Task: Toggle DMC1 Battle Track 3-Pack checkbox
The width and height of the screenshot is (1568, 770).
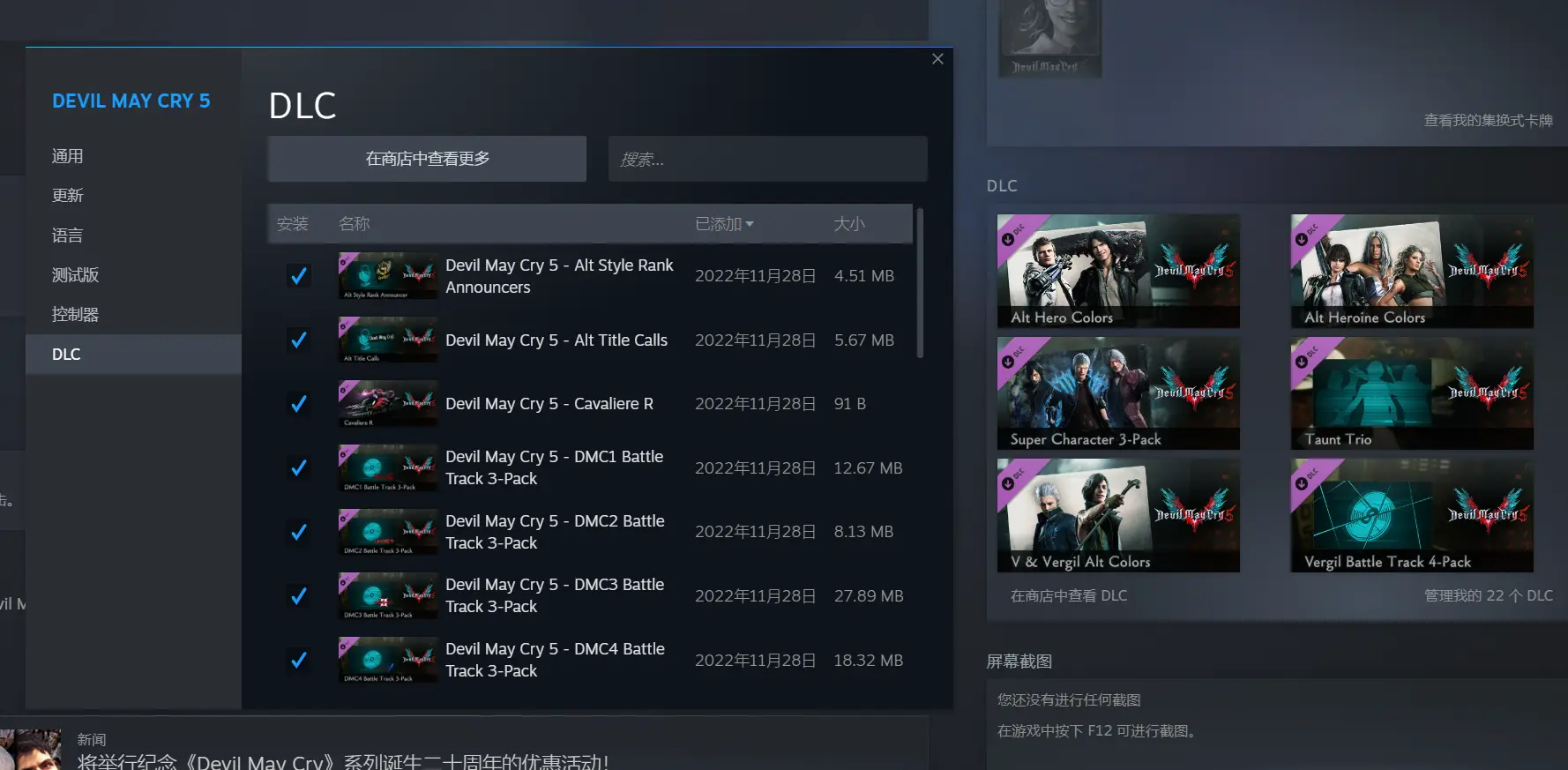Action: point(299,467)
